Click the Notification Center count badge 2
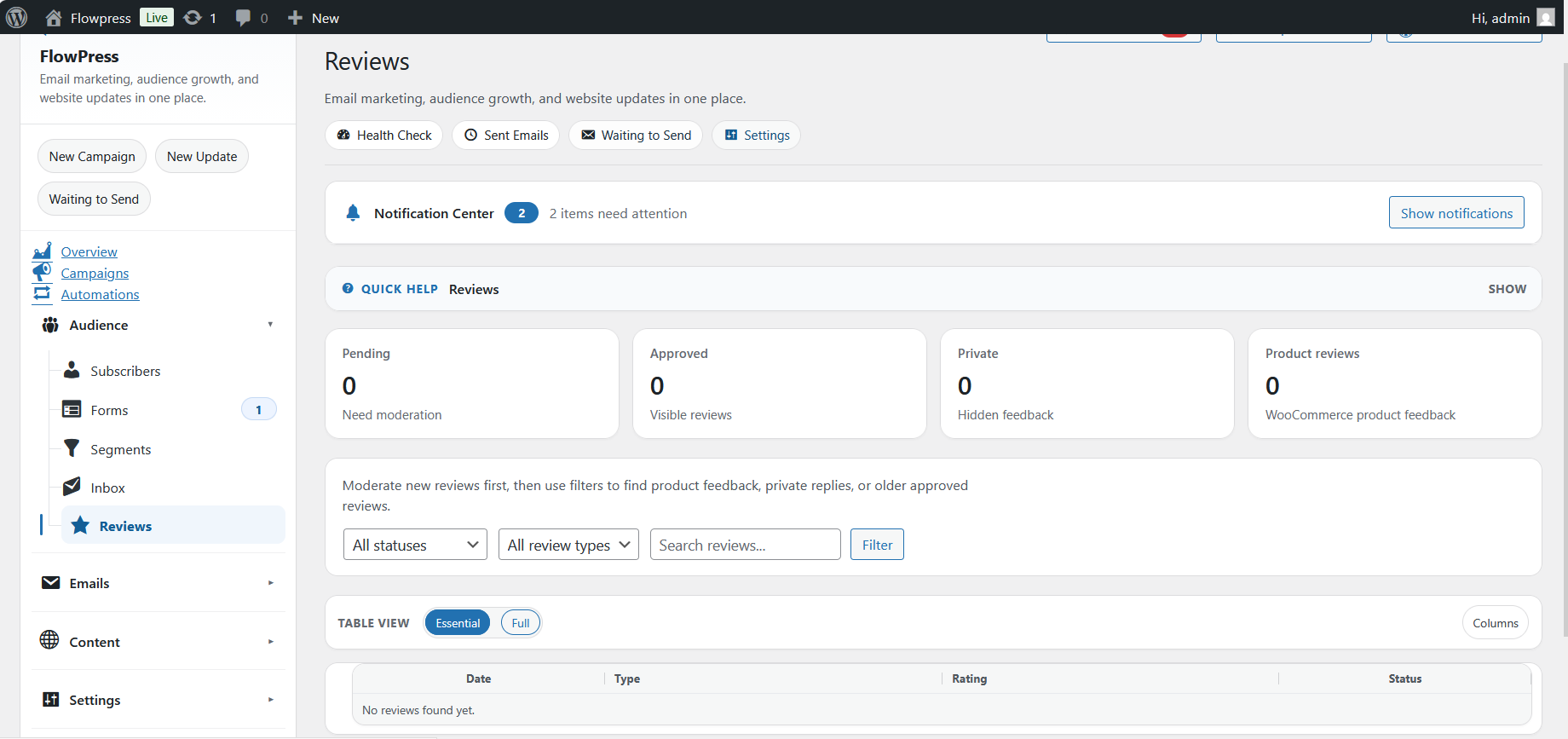The width and height of the screenshot is (1568, 739). [x=522, y=213]
